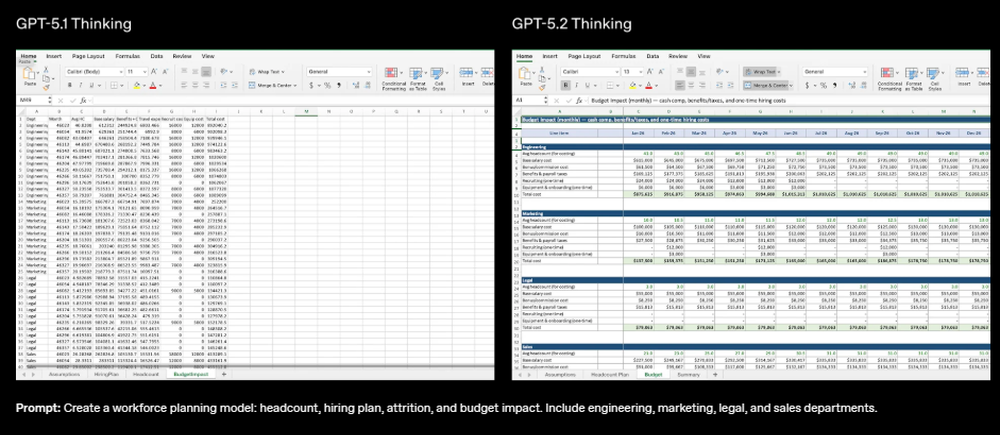
Task: Click Increase Font Size in GPT-5.1 window
Action: click(x=155, y=72)
